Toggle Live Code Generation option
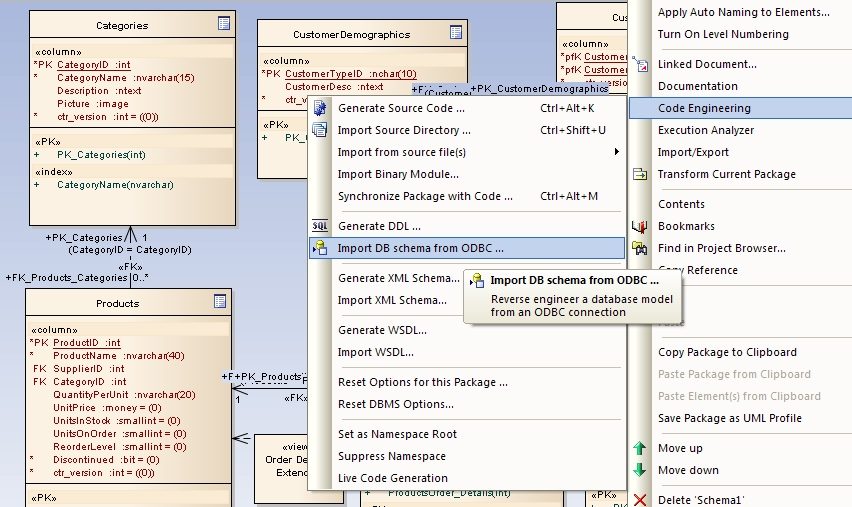This screenshot has height=507, width=852. click(x=392, y=478)
